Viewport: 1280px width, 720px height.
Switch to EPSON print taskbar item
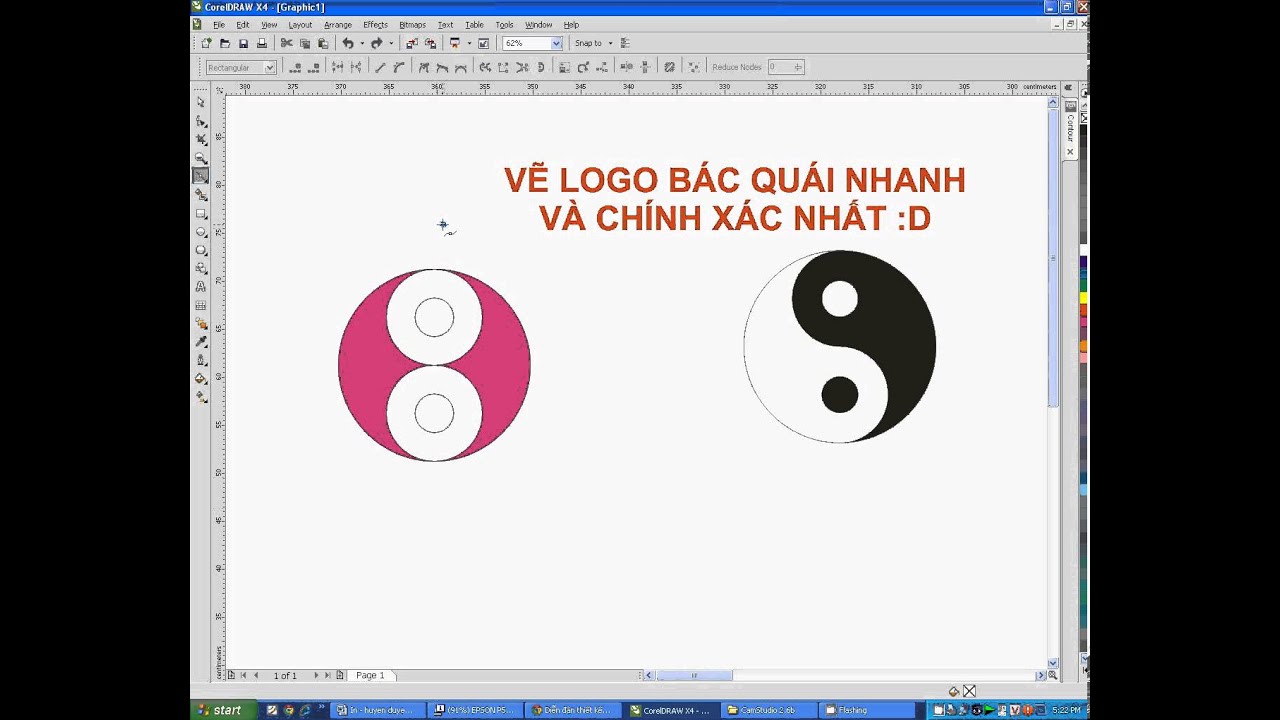[x=475, y=710]
